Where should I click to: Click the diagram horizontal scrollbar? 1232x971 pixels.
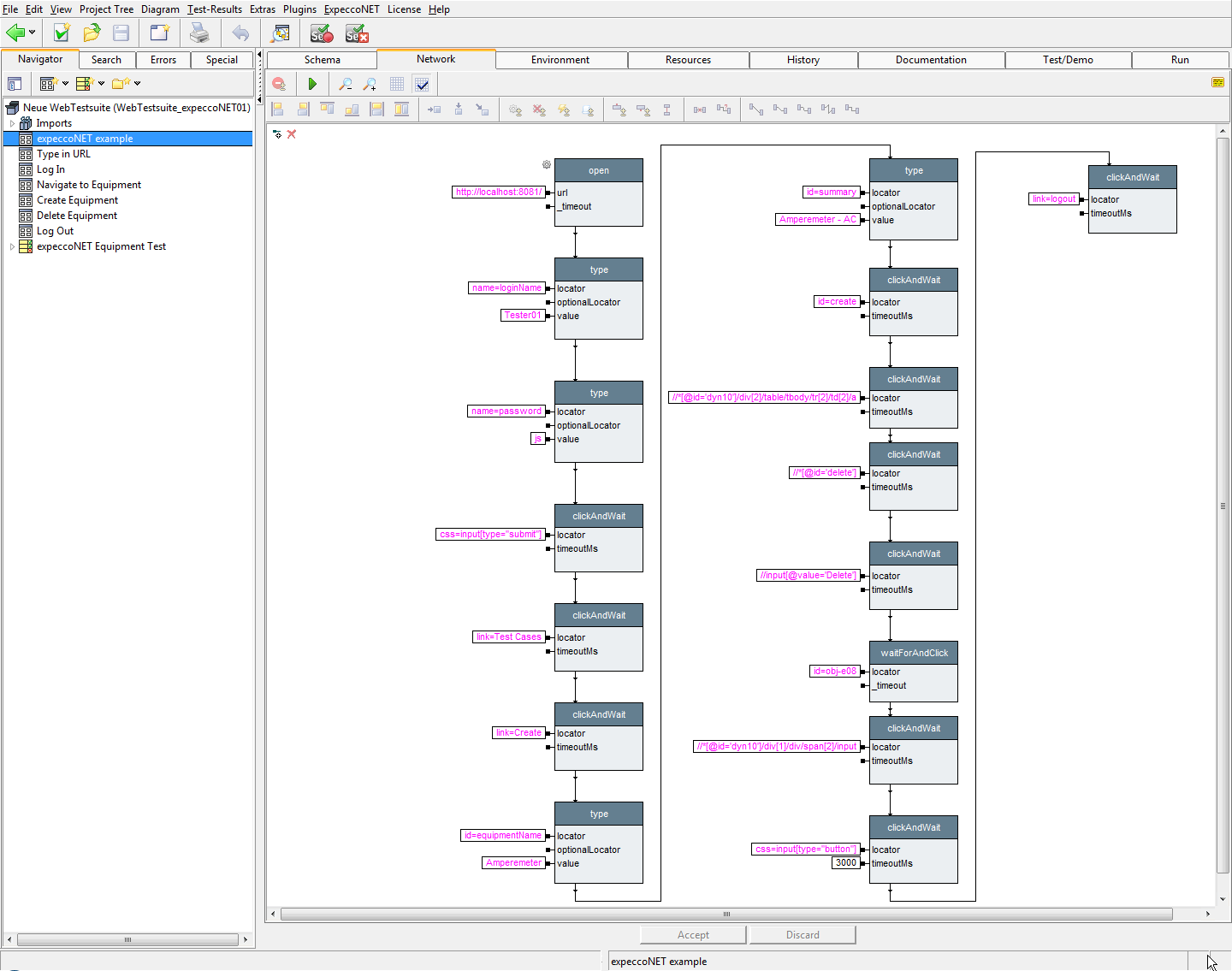(726, 914)
